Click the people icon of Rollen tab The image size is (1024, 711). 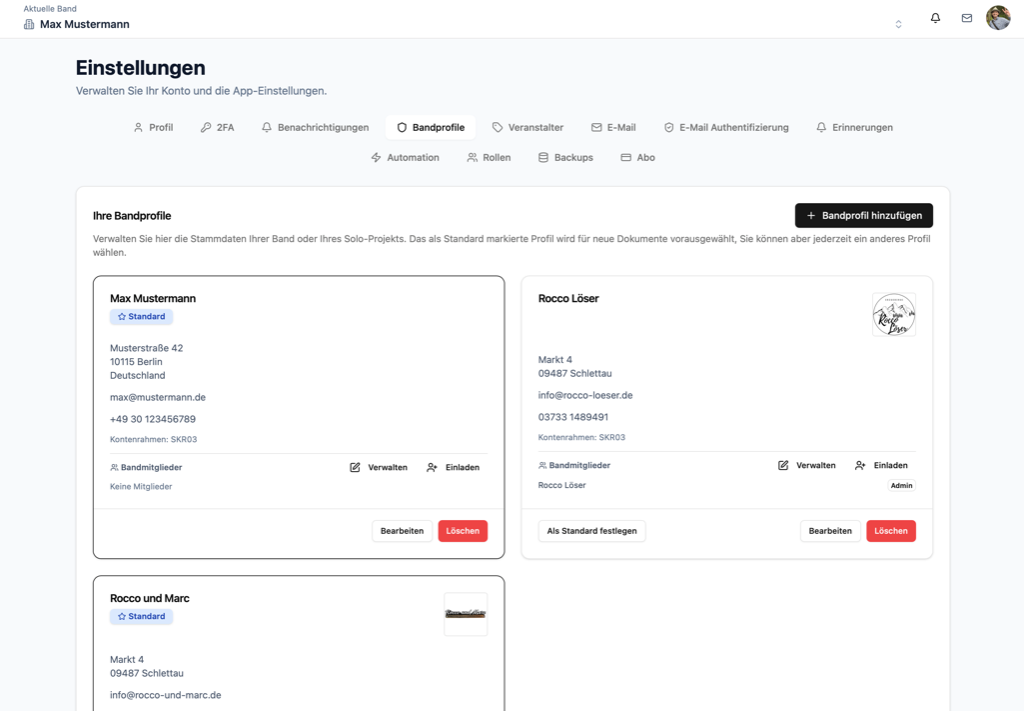[472, 157]
